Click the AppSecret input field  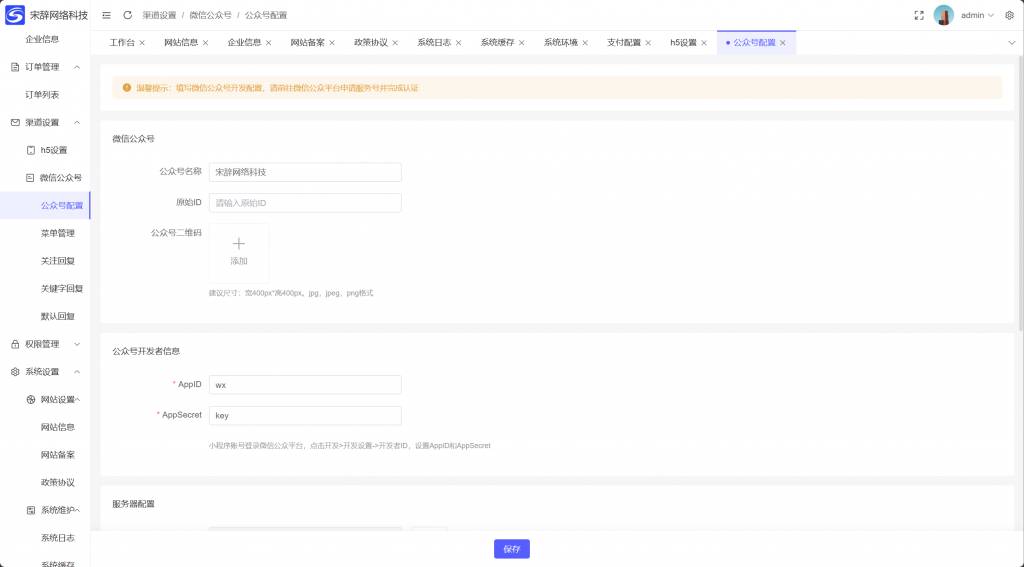[305, 415]
